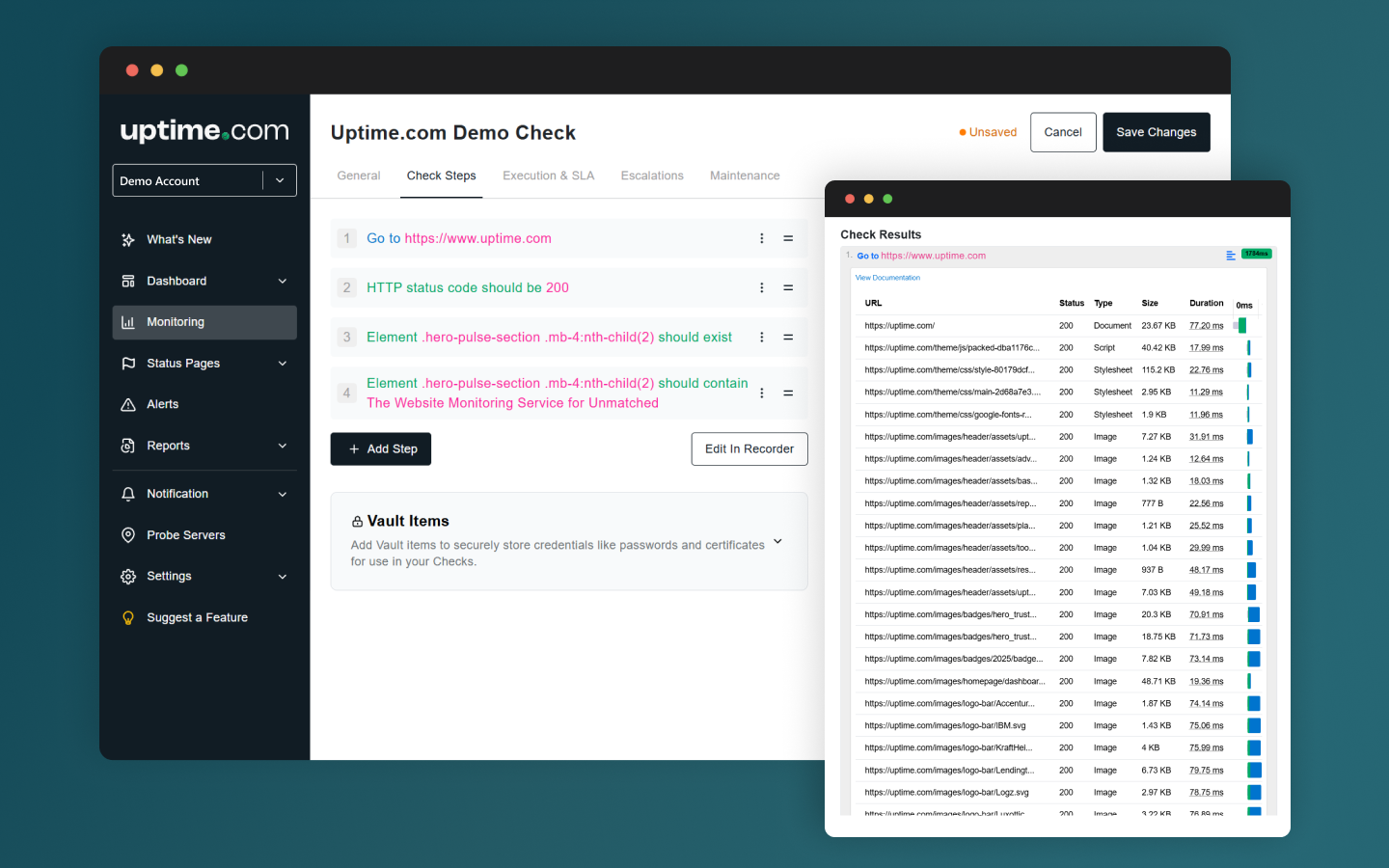Click the logo-bar/IBM.svg URL row
The width and height of the screenshot is (1389, 868).
[1059, 726]
